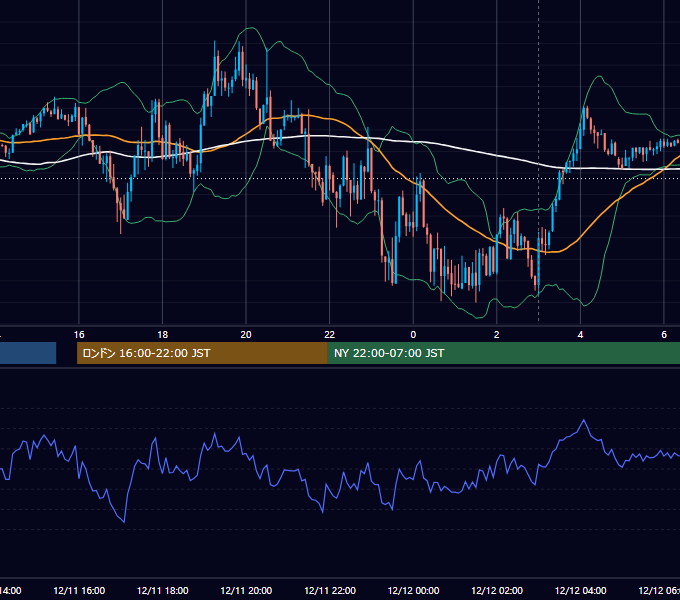The height and width of the screenshot is (600, 680).
Task: Click the 22 hour label on upper axis
Action: click(330, 335)
